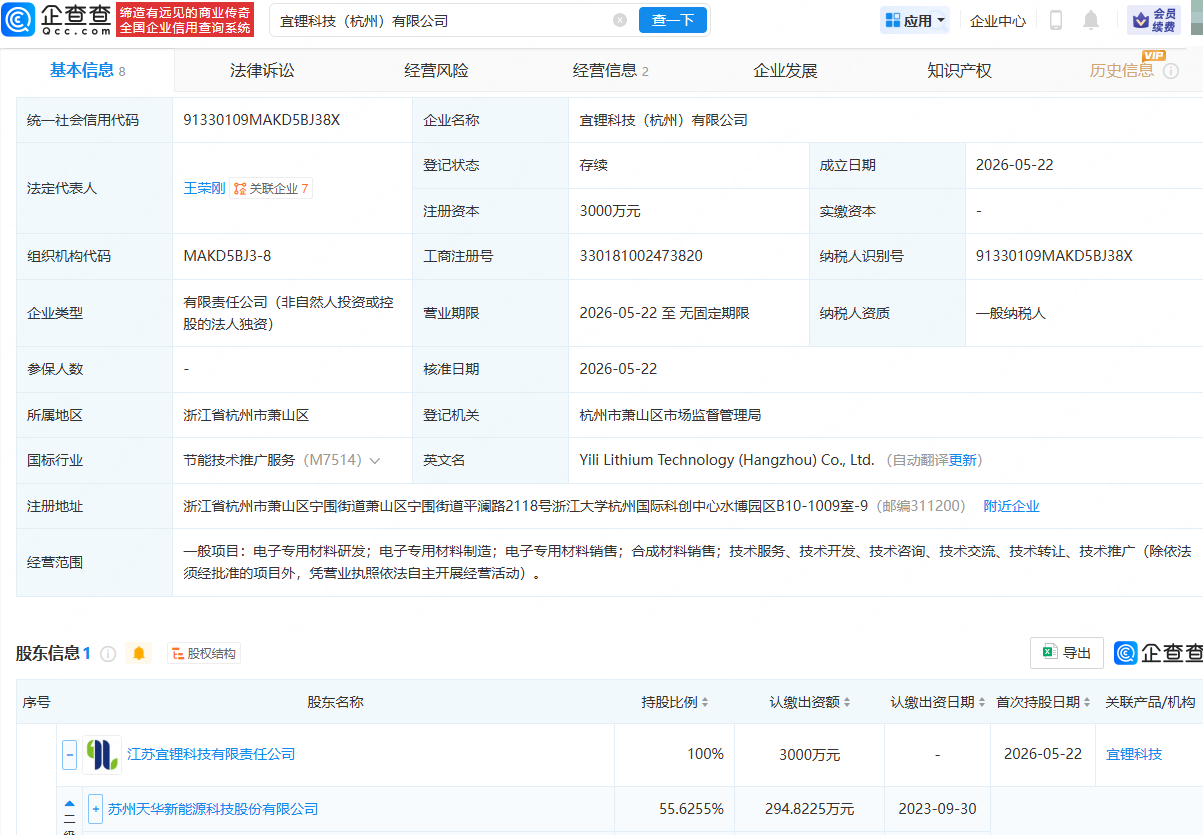Click registered capital 3000万元 value

point(609,211)
